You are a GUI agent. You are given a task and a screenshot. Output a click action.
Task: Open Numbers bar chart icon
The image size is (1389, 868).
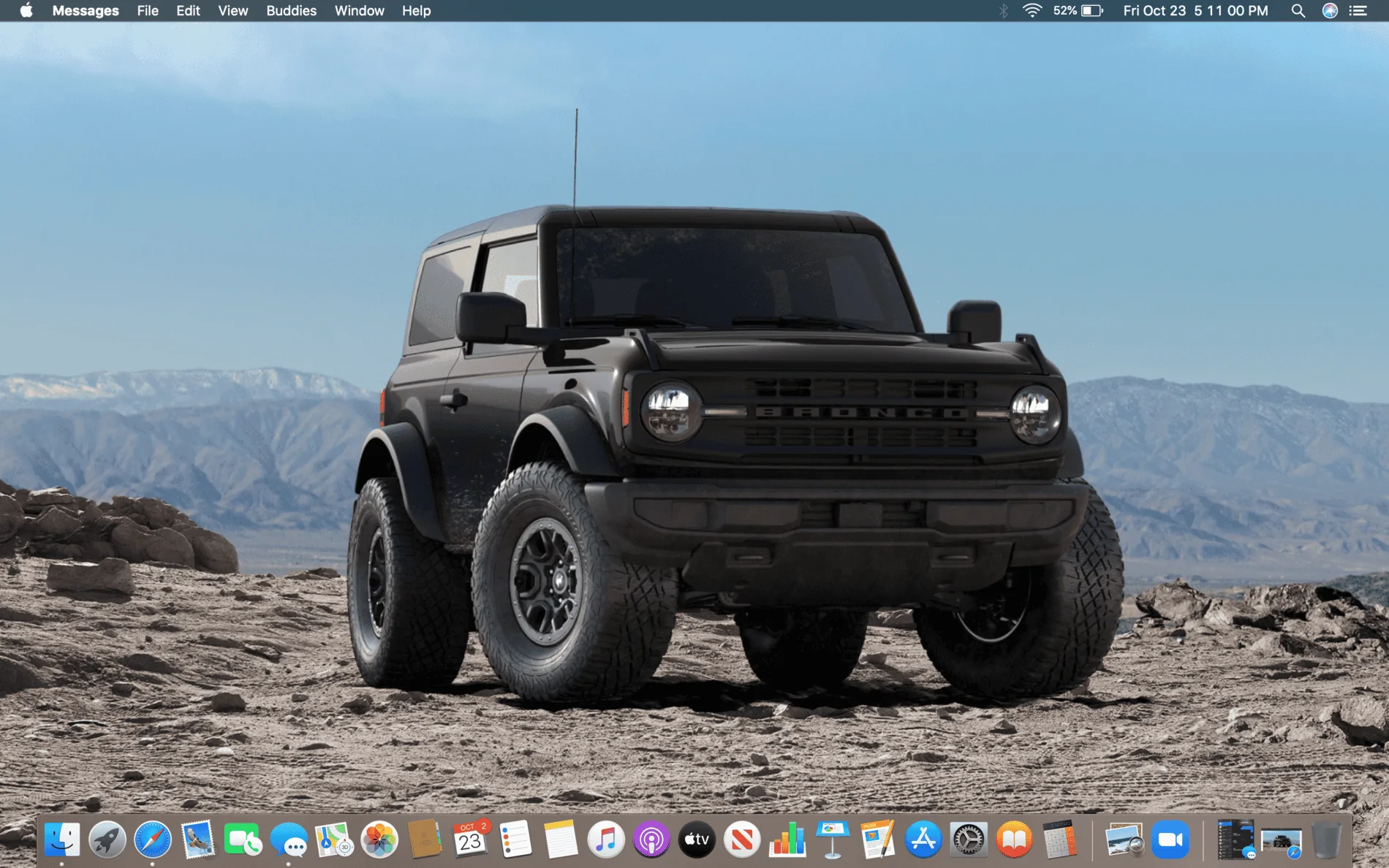(787, 840)
